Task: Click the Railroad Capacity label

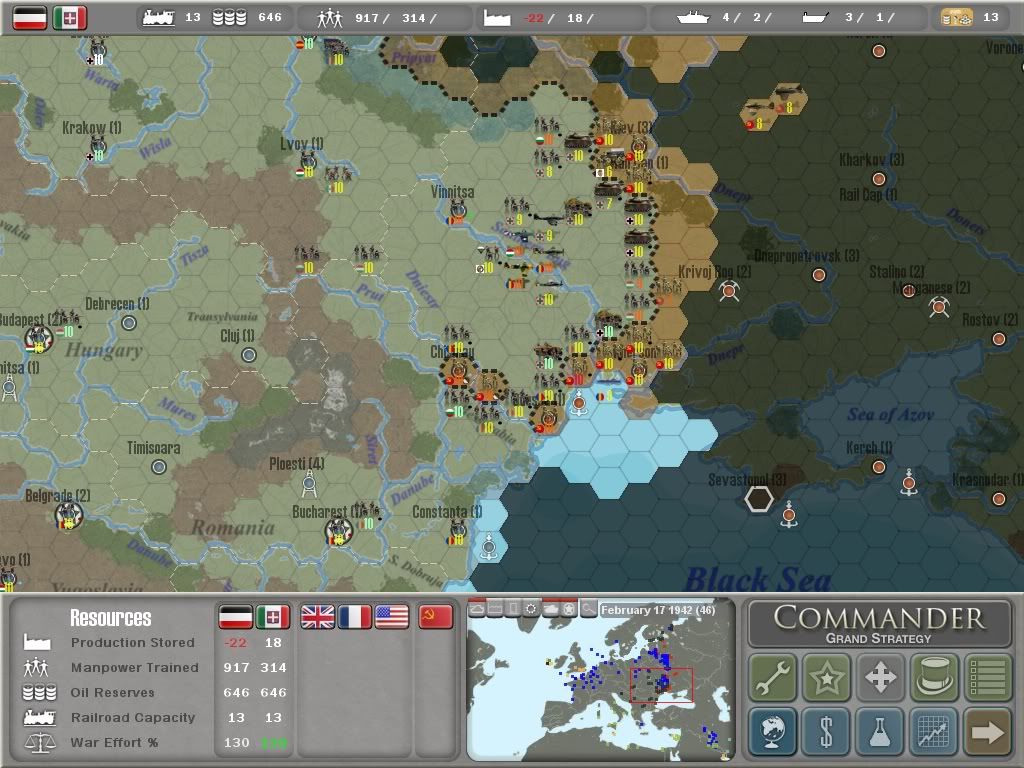Action: pyautogui.click(x=133, y=717)
